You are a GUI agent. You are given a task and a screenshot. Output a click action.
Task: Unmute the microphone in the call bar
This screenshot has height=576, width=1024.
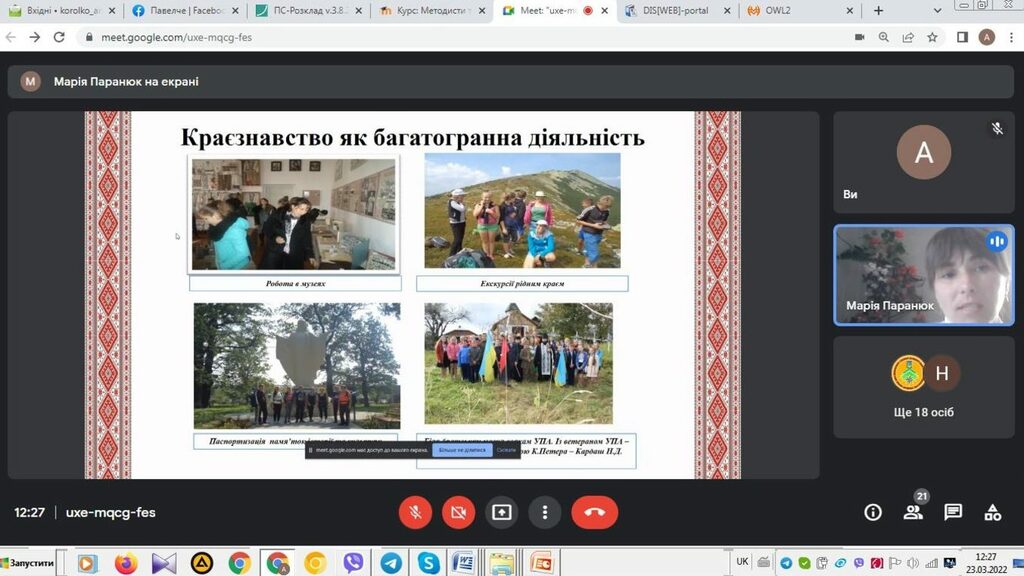pos(415,512)
